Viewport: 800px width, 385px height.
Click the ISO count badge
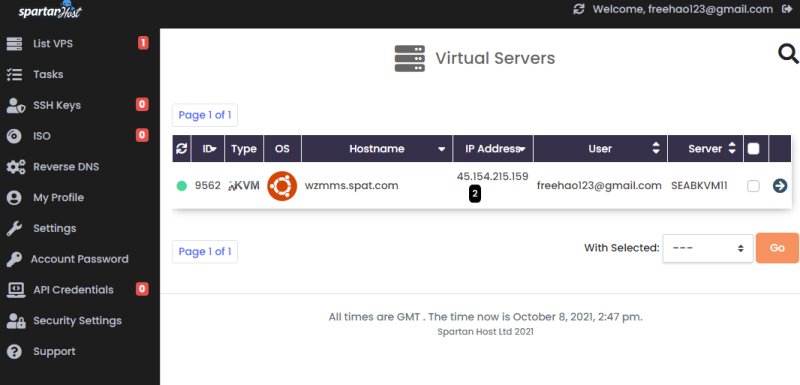tap(142, 135)
